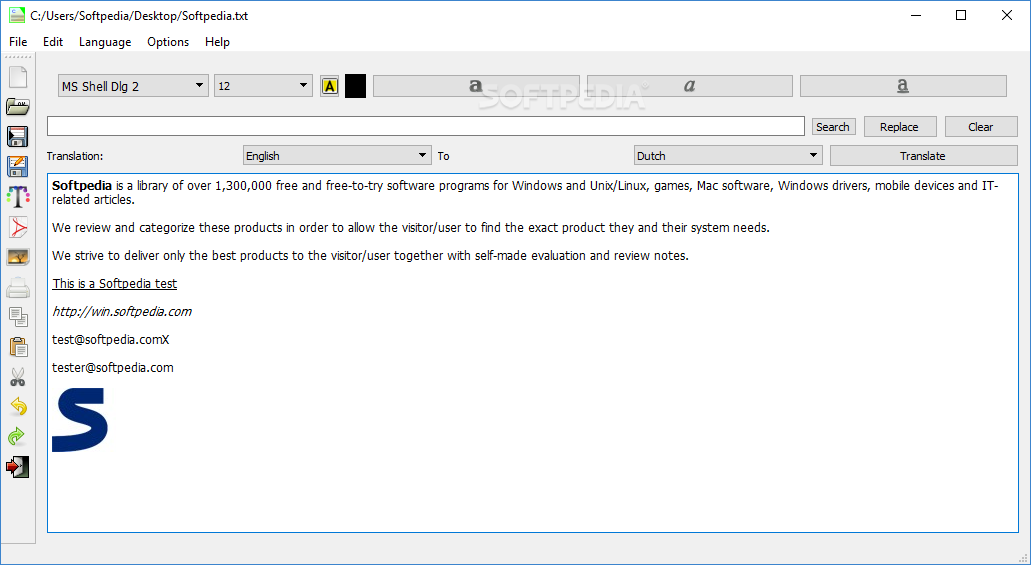Viewport: 1031px width, 565px height.
Task: Open the MS Shell Dlg 2 font dropdown
Action: point(133,86)
